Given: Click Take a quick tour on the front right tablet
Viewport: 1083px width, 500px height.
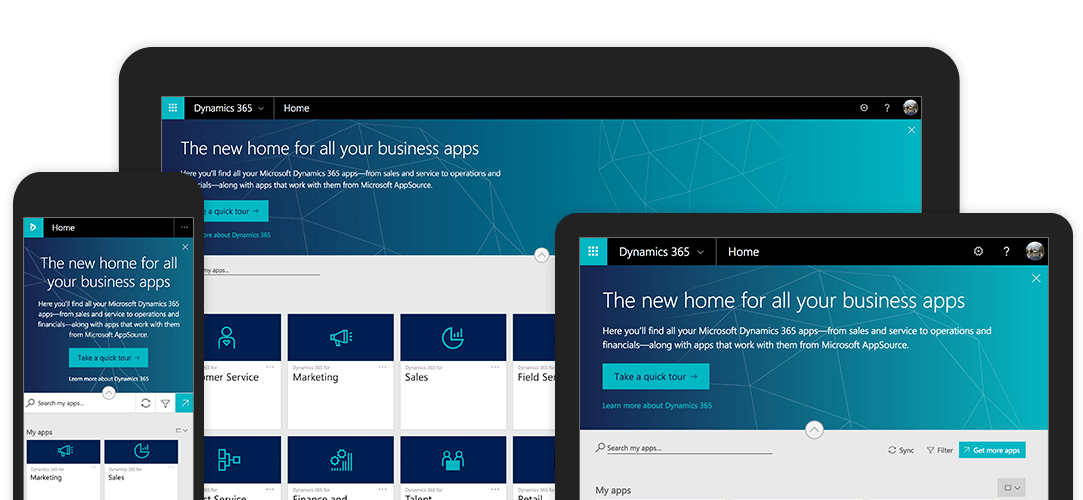Looking at the screenshot, I should [x=656, y=376].
